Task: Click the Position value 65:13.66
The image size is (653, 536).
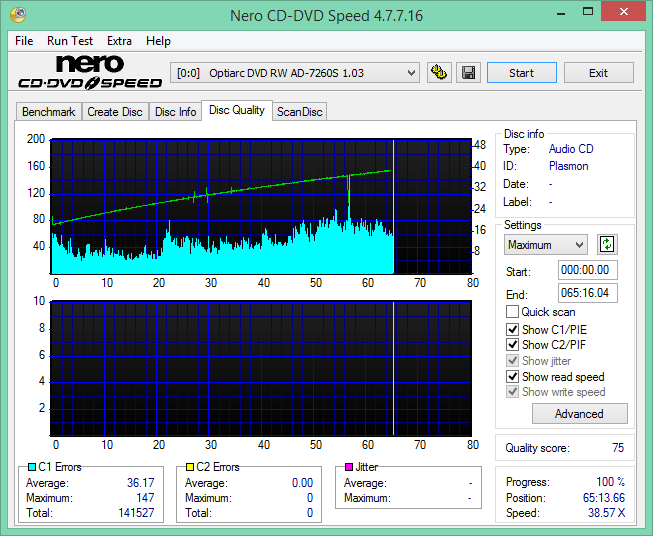Action: point(604,498)
